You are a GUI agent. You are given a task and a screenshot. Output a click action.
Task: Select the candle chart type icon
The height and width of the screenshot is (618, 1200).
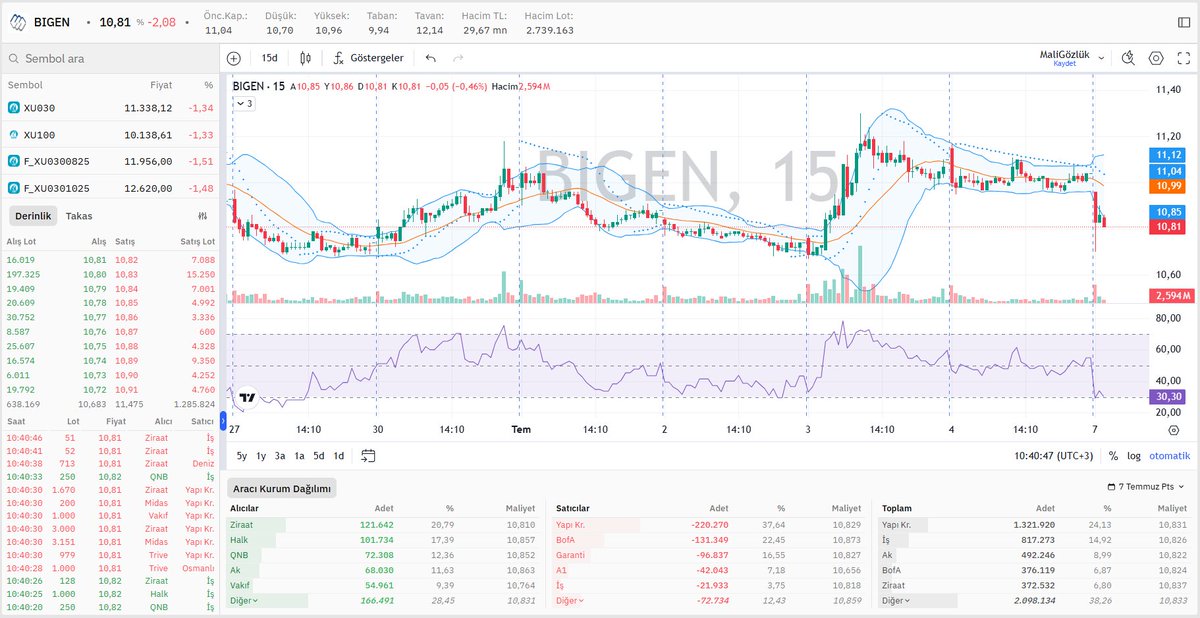[x=305, y=58]
